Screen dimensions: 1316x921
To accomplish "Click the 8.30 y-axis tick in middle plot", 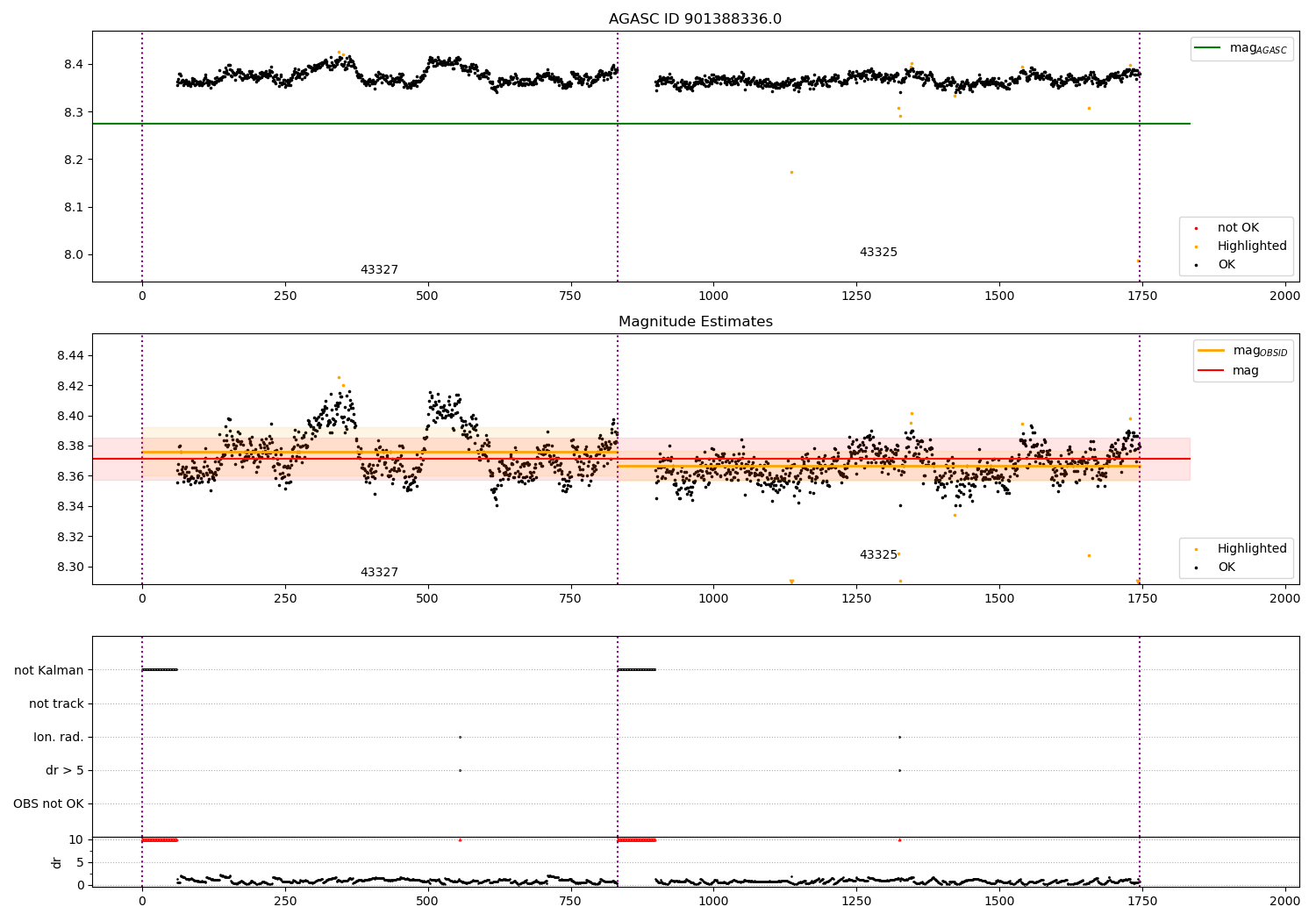I will (70, 568).
